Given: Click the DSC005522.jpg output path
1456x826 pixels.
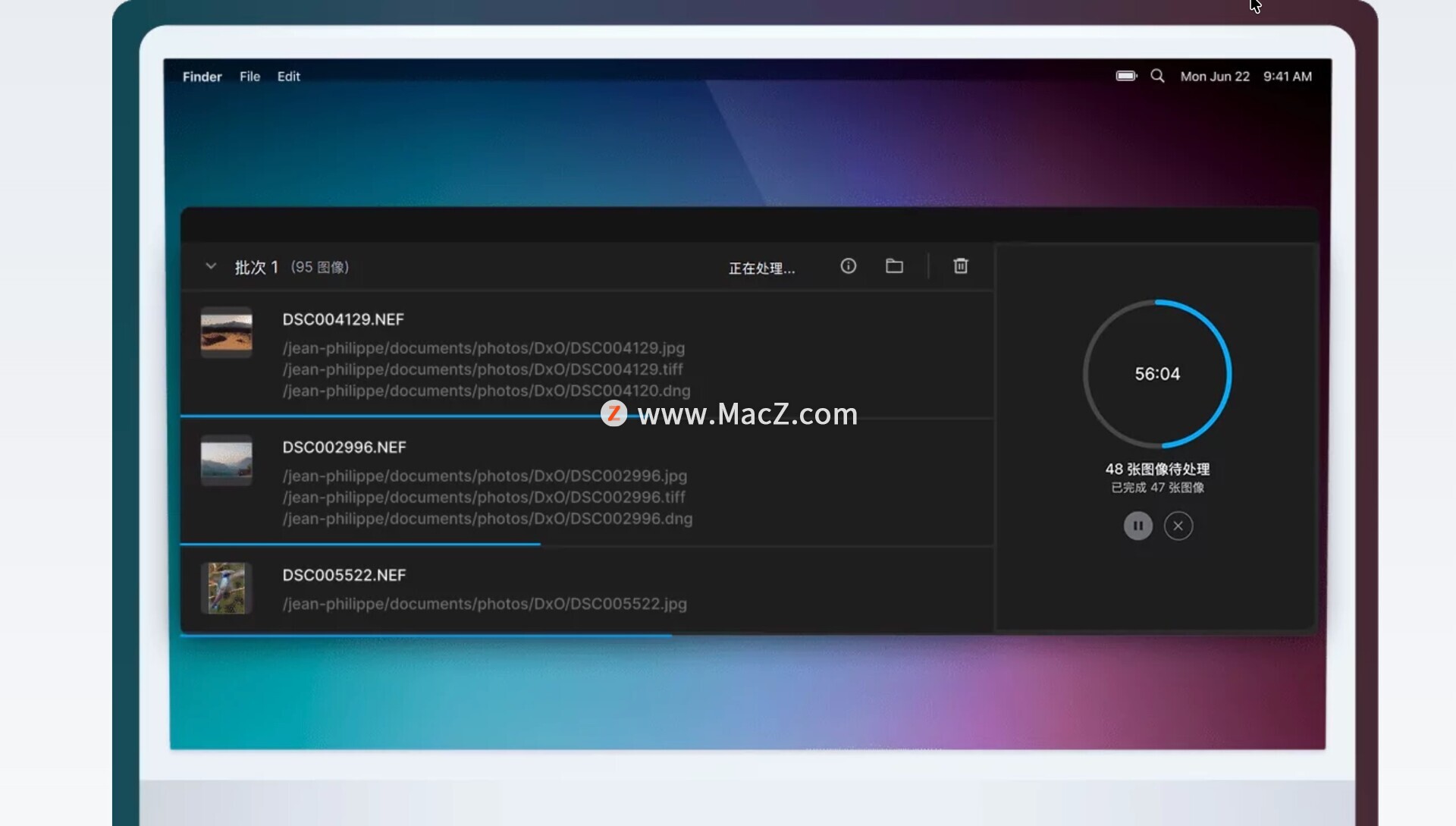Looking at the screenshot, I should pyautogui.click(x=485, y=605).
